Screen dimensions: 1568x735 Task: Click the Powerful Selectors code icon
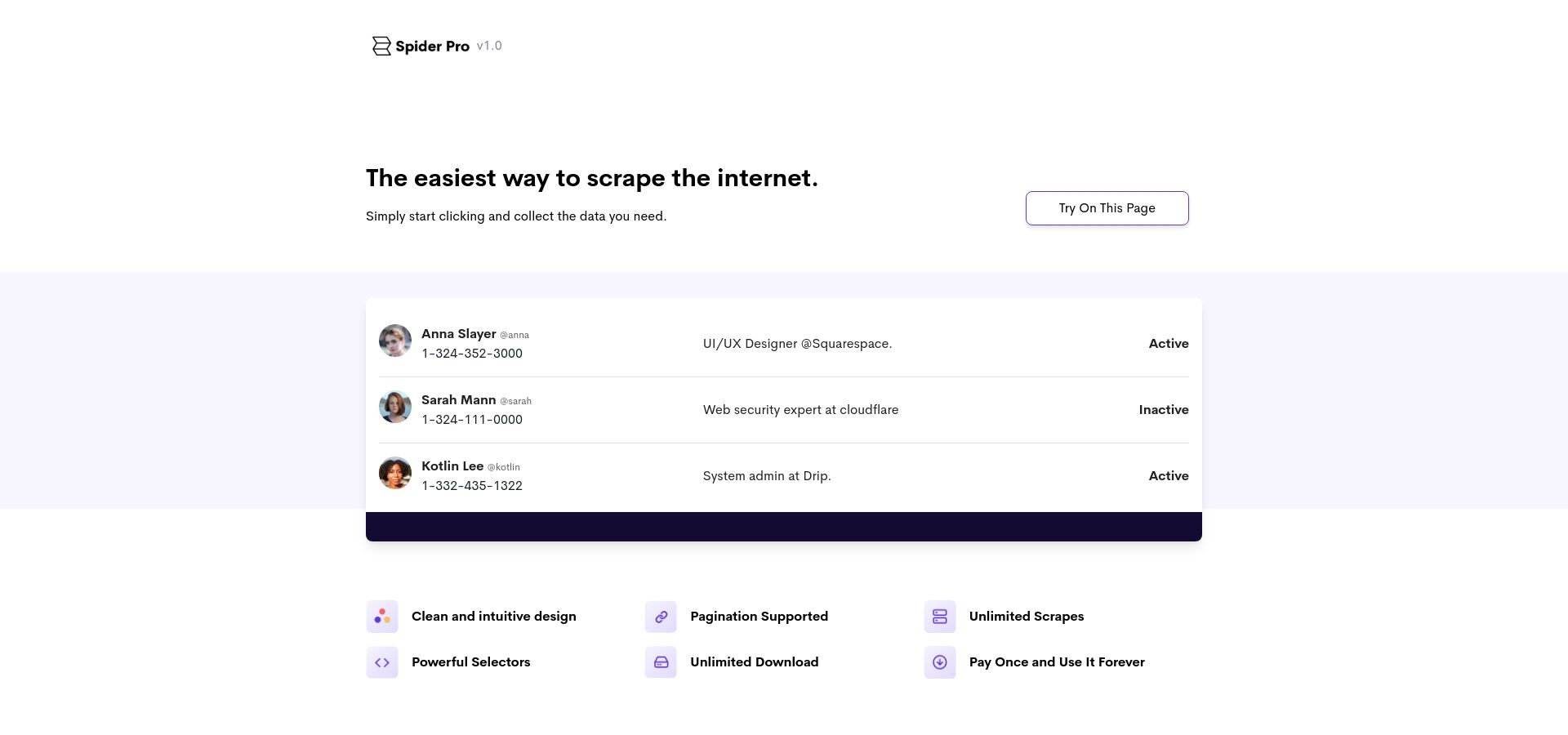click(x=382, y=662)
